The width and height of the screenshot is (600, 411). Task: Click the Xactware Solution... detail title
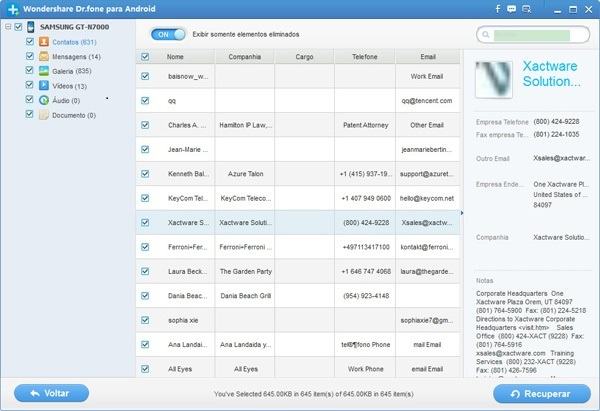click(x=551, y=74)
